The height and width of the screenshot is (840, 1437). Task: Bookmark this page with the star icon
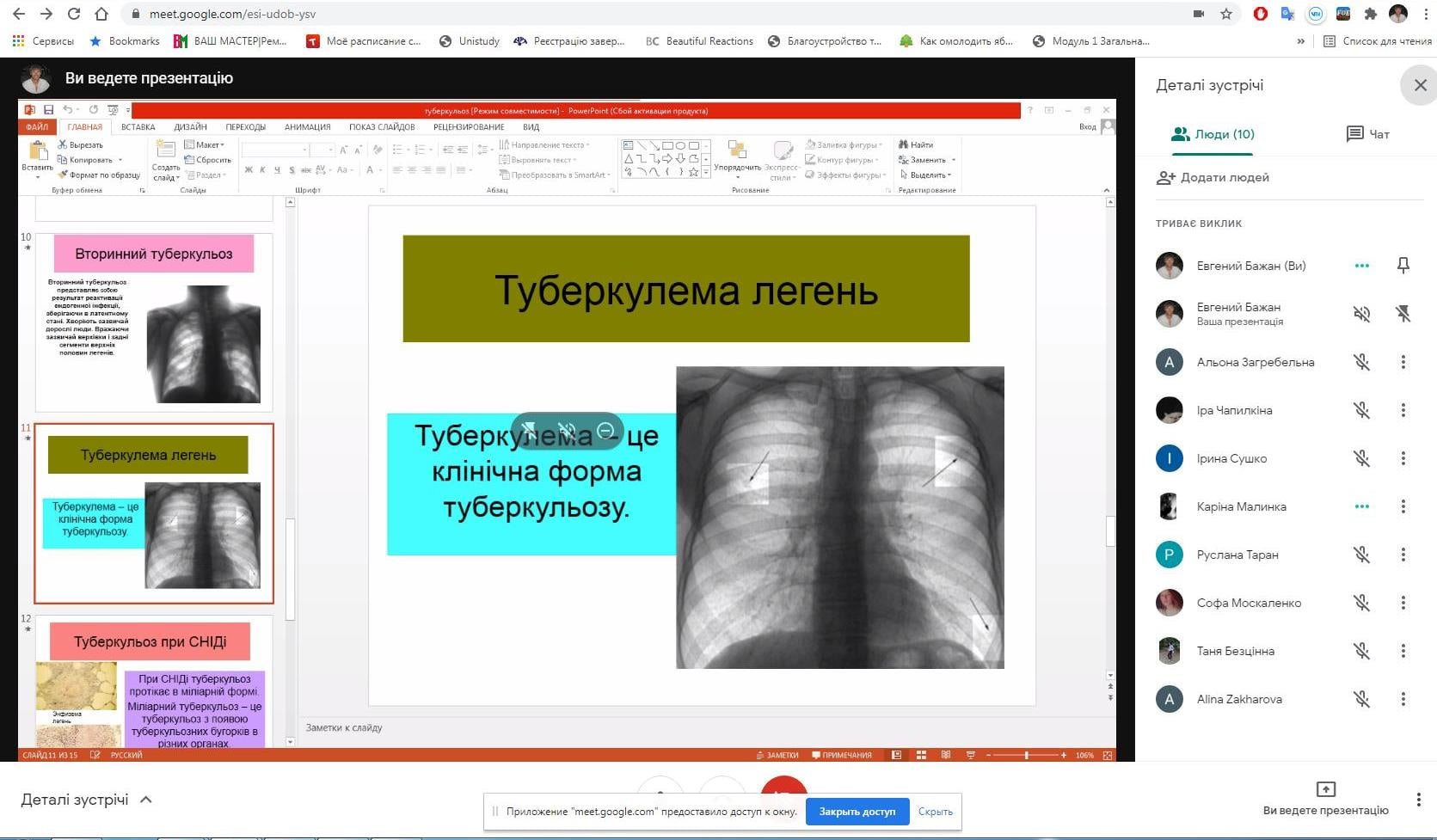1226,14
